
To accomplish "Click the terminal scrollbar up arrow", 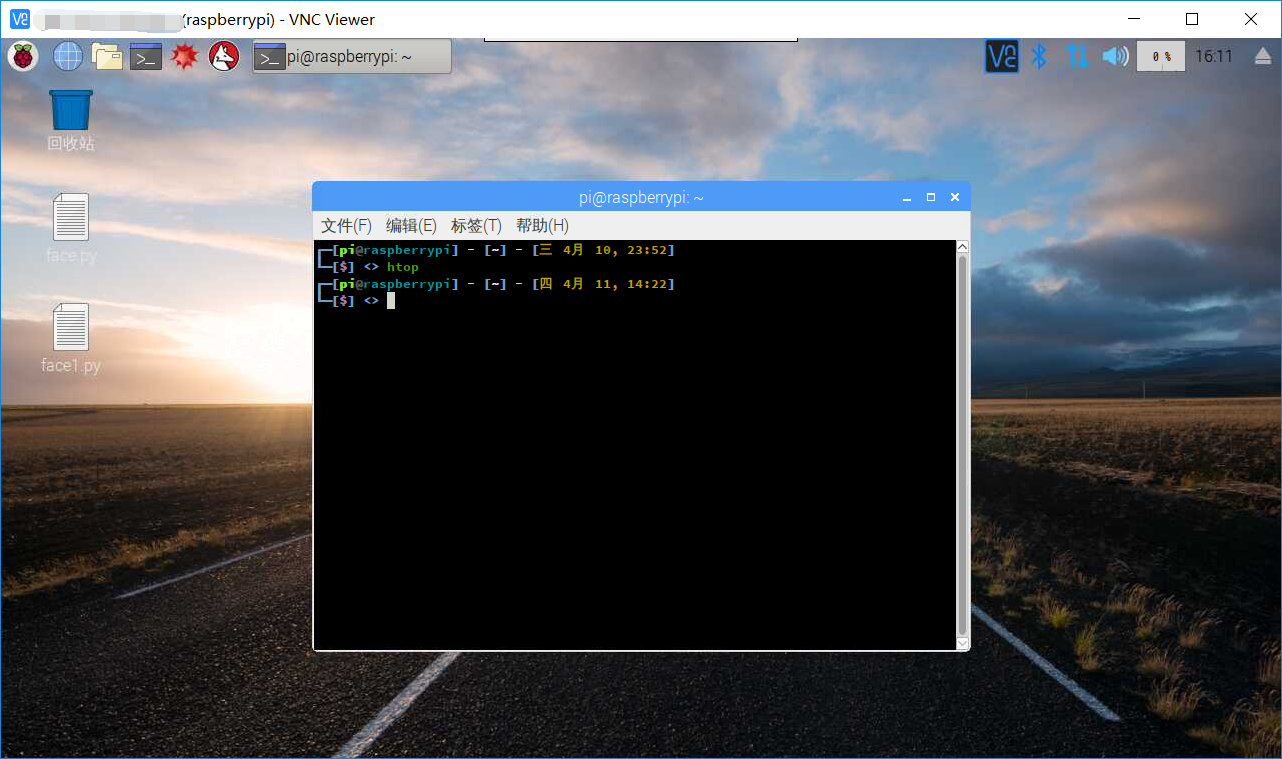I will 962,247.
